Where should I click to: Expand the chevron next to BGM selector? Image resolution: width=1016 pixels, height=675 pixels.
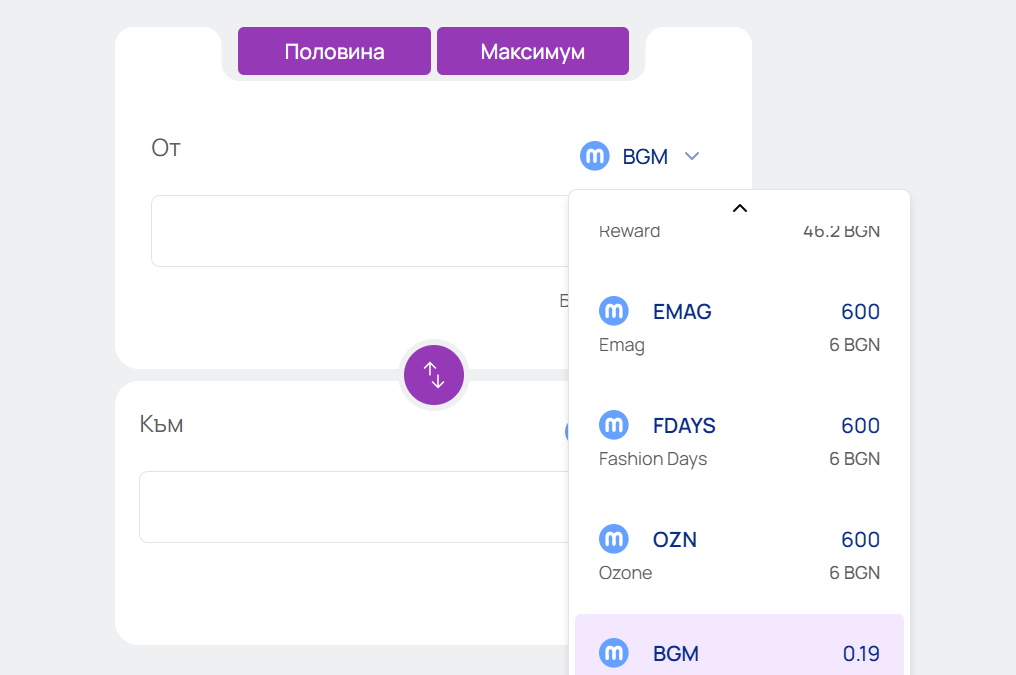click(692, 156)
